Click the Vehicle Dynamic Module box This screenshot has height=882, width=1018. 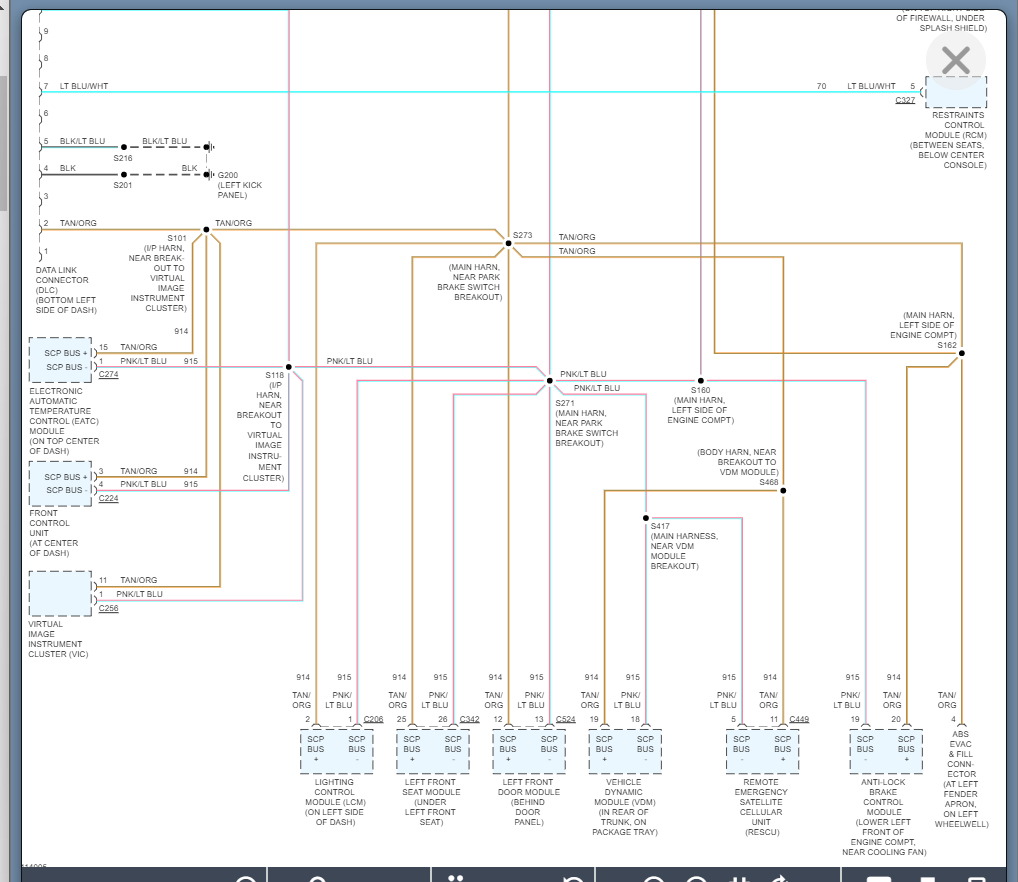tap(625, 752)
